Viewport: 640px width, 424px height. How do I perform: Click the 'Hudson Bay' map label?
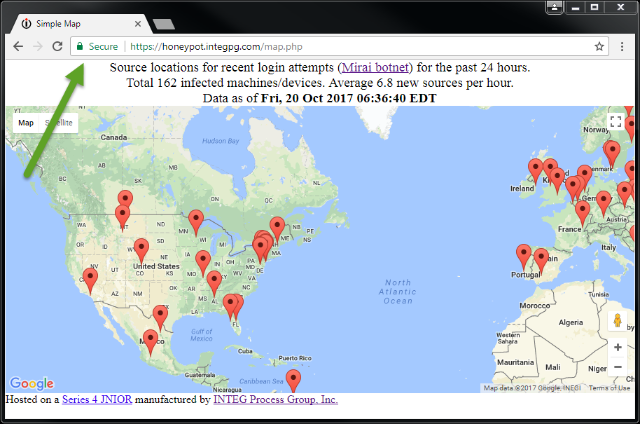(x=220, y=141)
